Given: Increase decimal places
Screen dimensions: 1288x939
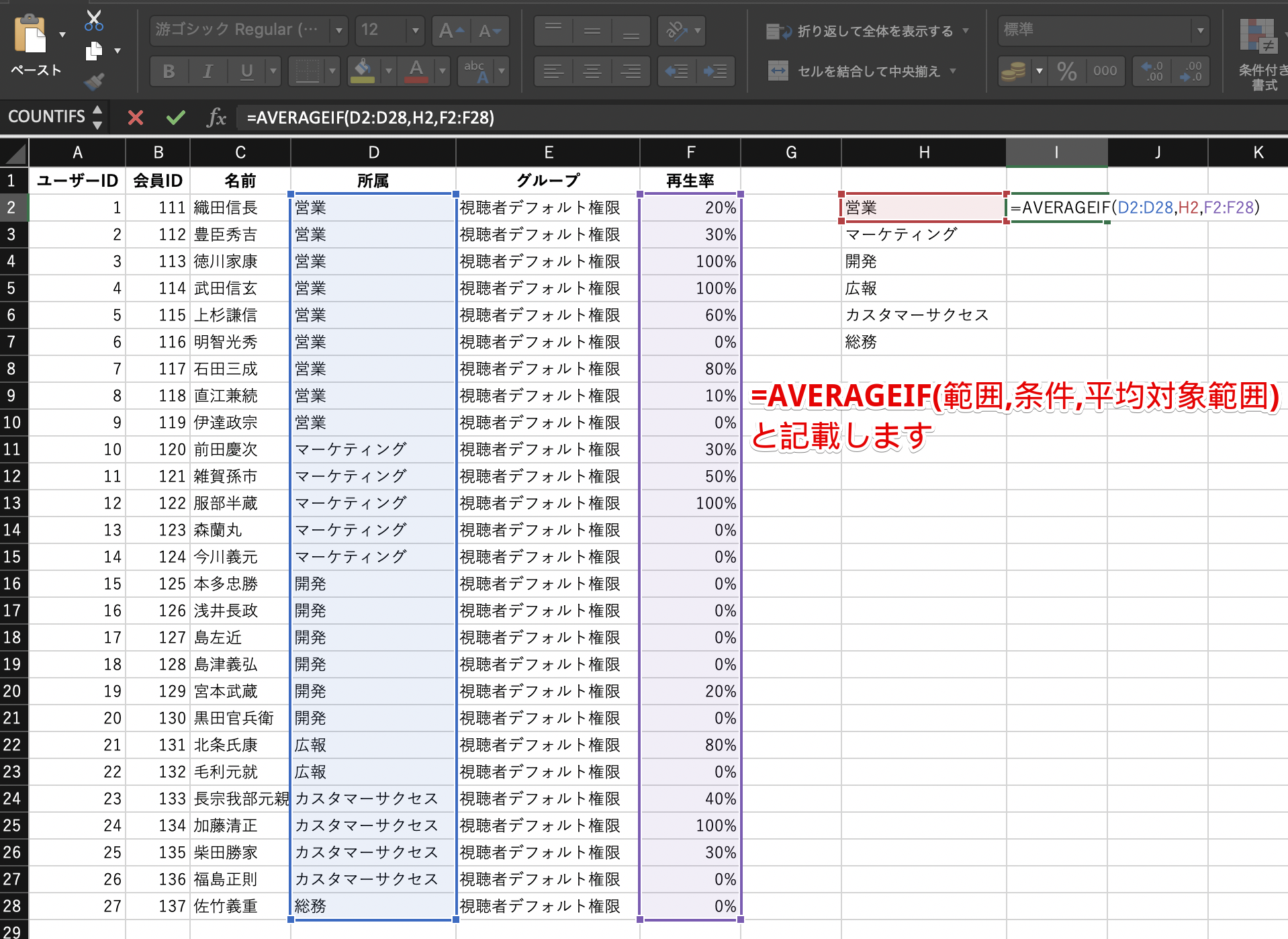Looking at the screenshot, I should 1153,71.
